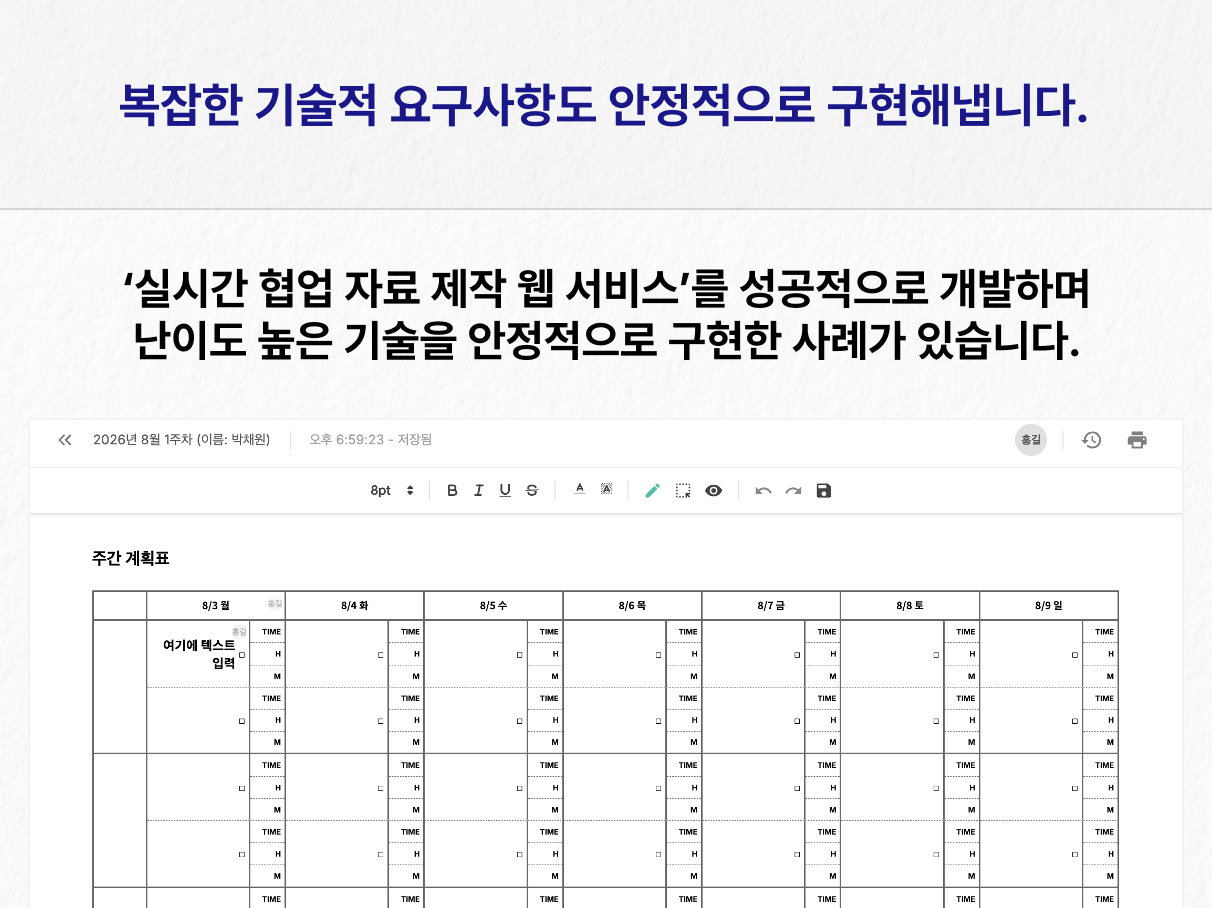Toggle underline formatting
This screenshot has height=908, width=1212.
click(x=505, y=490)
